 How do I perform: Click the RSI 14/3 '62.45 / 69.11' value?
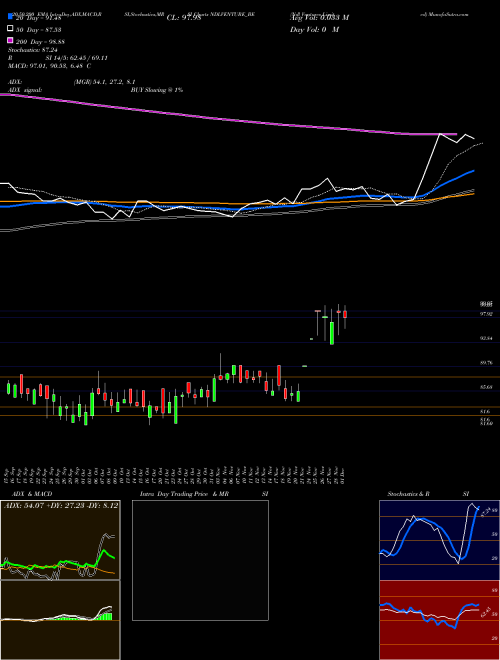click(87, 58)
